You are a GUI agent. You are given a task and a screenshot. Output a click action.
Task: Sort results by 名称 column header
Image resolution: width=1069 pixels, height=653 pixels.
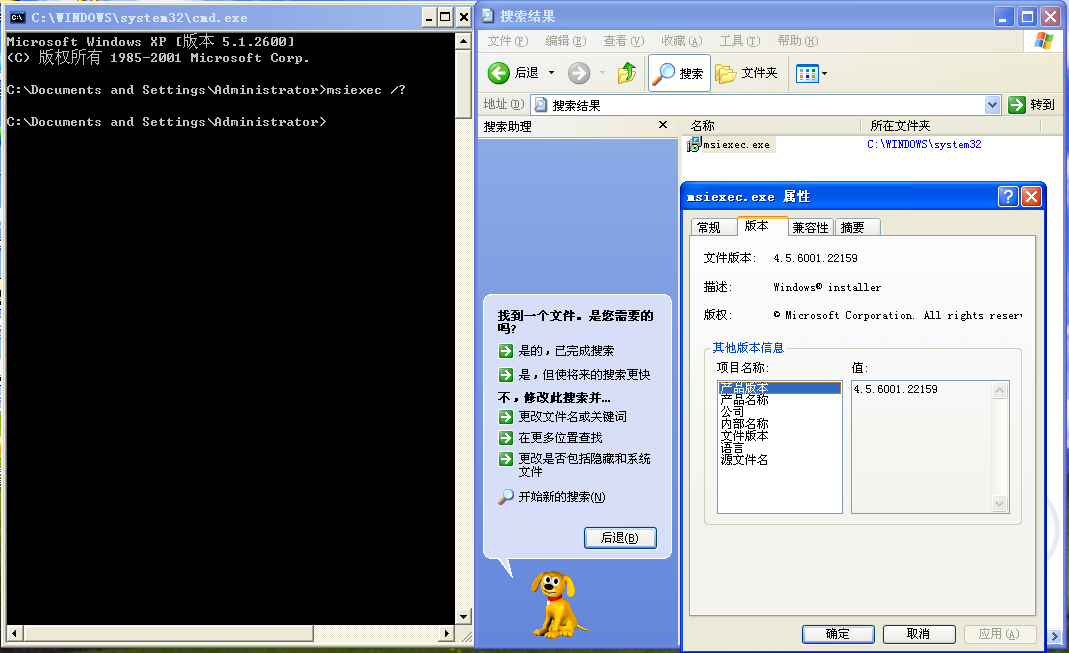point(771,125)
